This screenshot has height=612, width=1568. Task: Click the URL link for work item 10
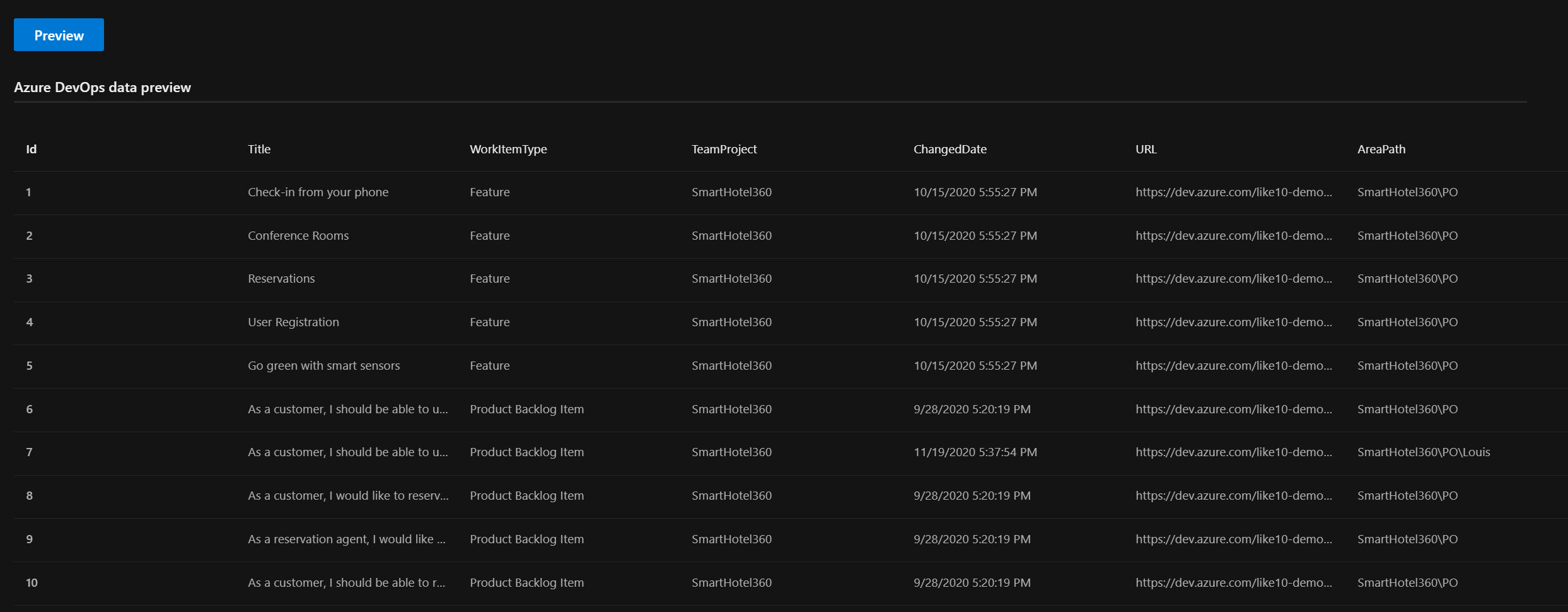click(1233, 583)
